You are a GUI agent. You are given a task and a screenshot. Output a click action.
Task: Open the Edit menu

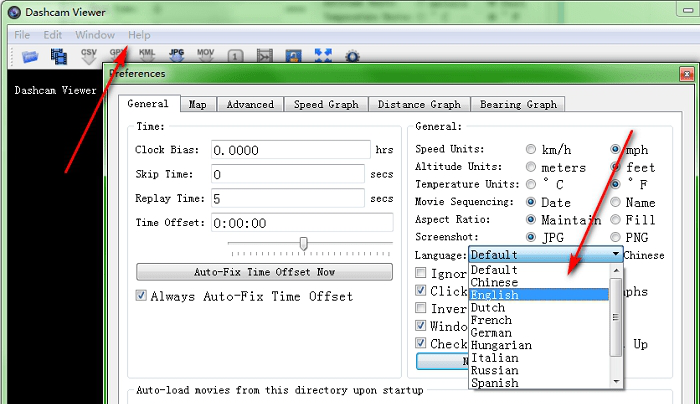pyautogui.click(x=53, y=35)
